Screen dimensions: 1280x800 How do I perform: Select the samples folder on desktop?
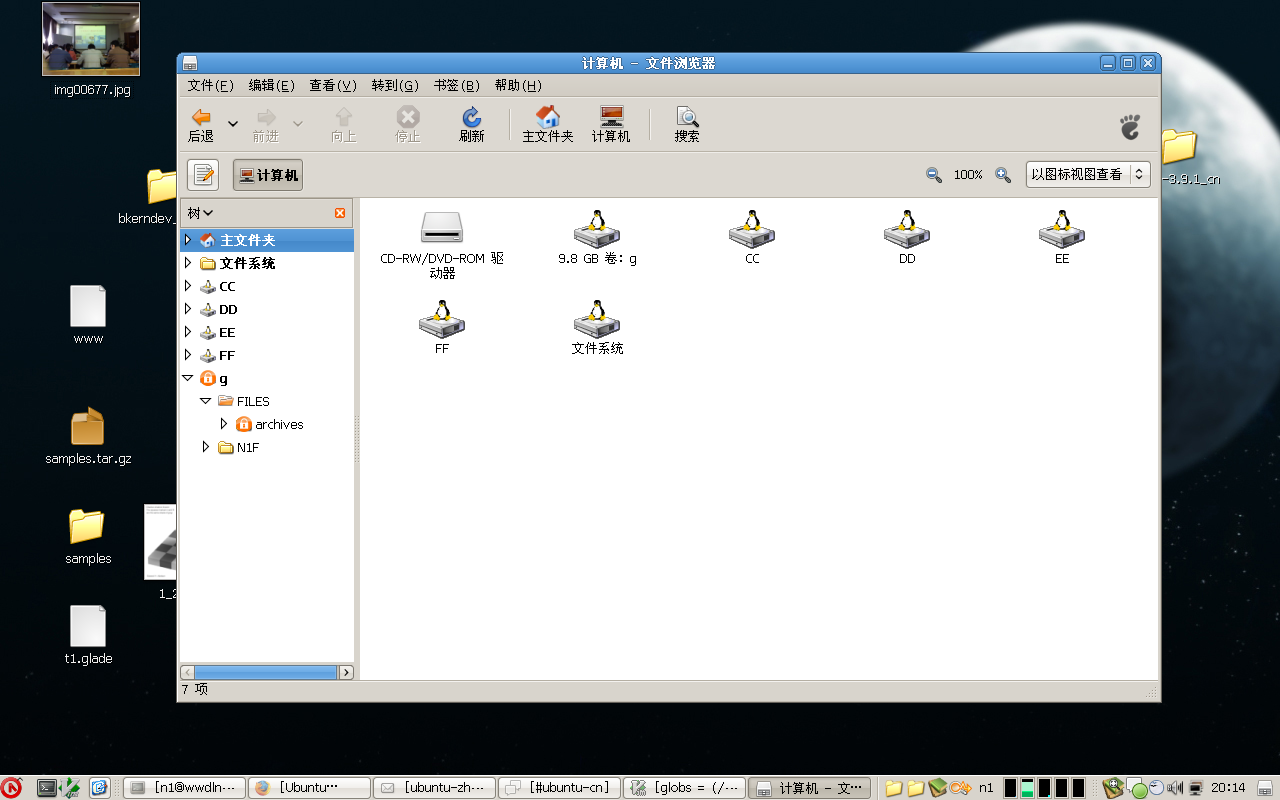87,526
